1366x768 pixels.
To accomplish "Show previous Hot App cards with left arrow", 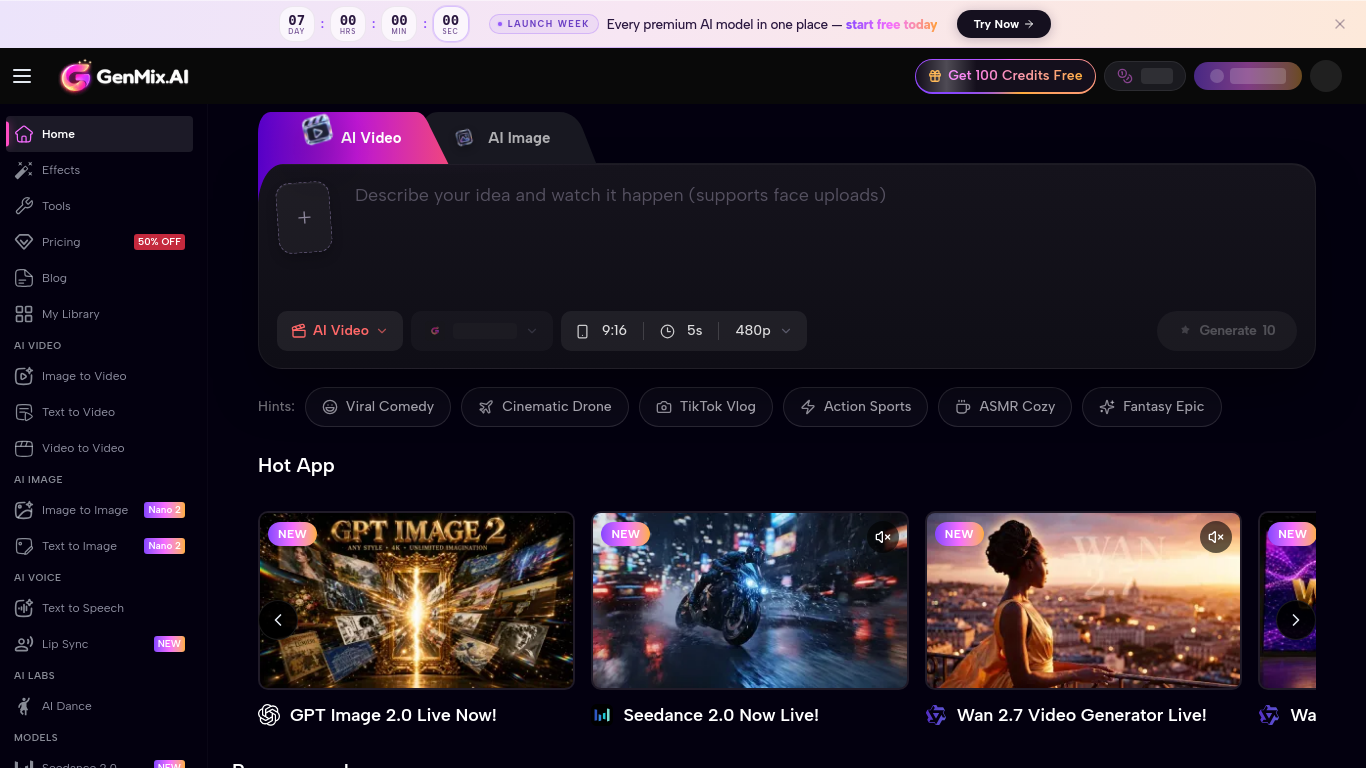I will 278,620.
